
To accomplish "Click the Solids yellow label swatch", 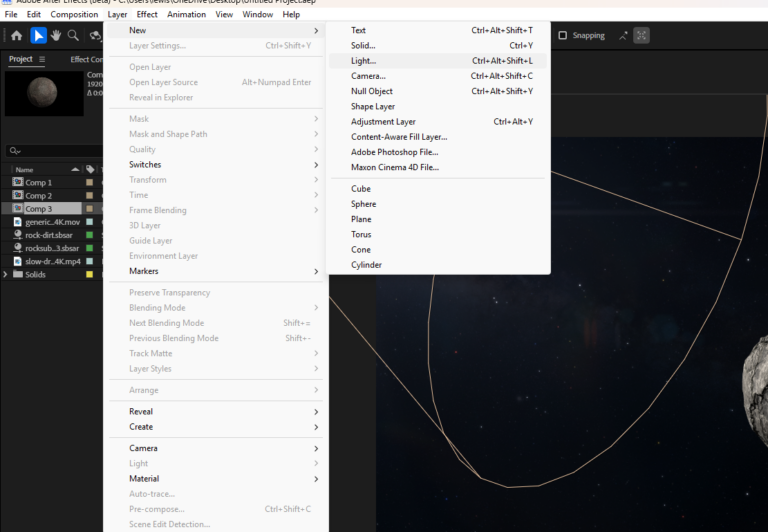I will click(x=90, y=274).
